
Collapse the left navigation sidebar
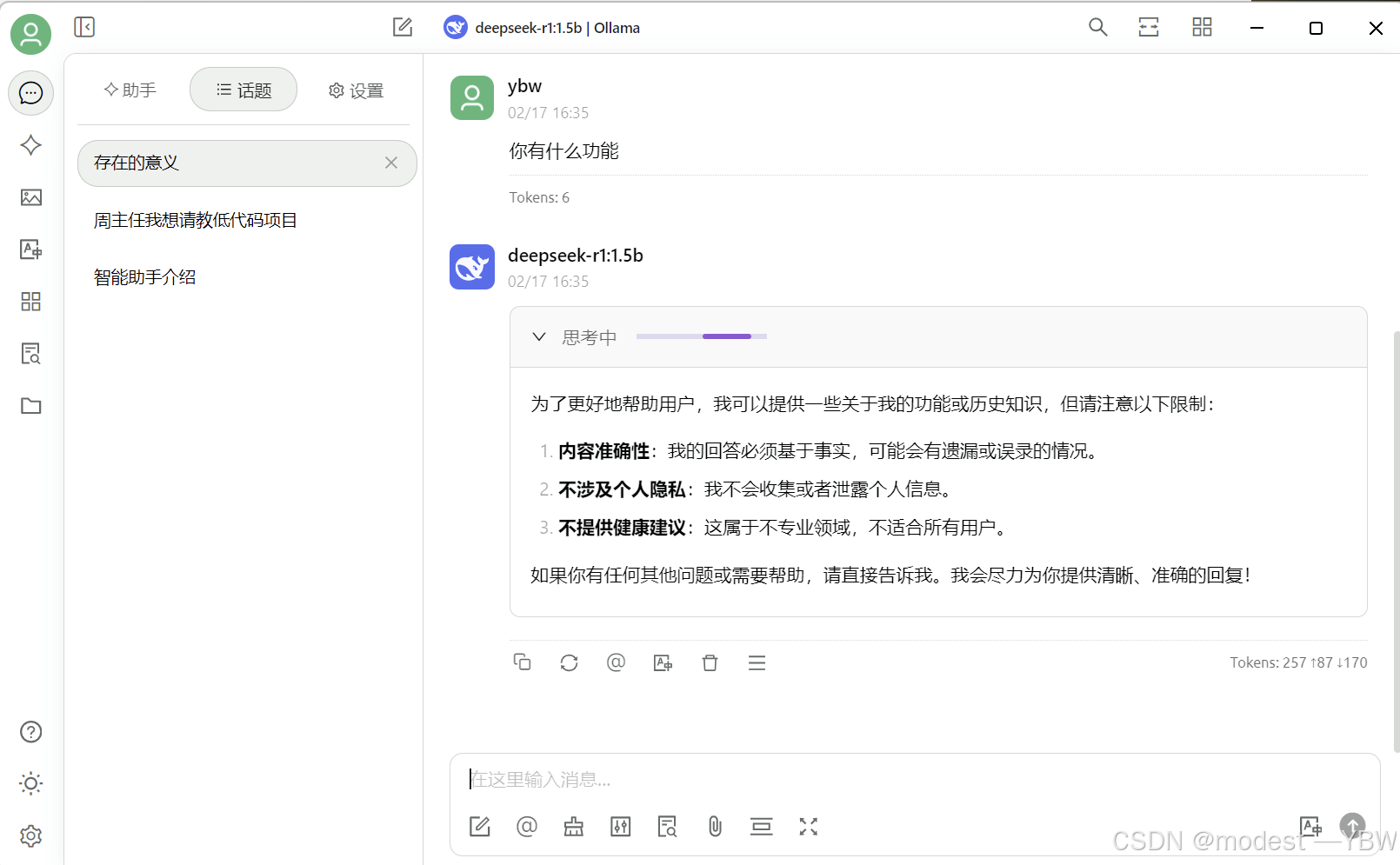pos(84,27)
